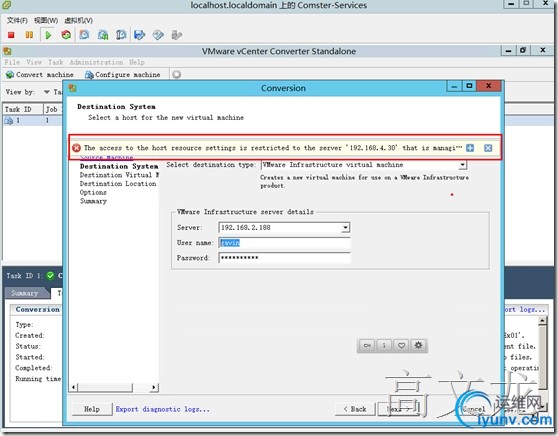Click the wizard steps scrollbar right arrow
The image size is (558, 436).
point(154,387)
